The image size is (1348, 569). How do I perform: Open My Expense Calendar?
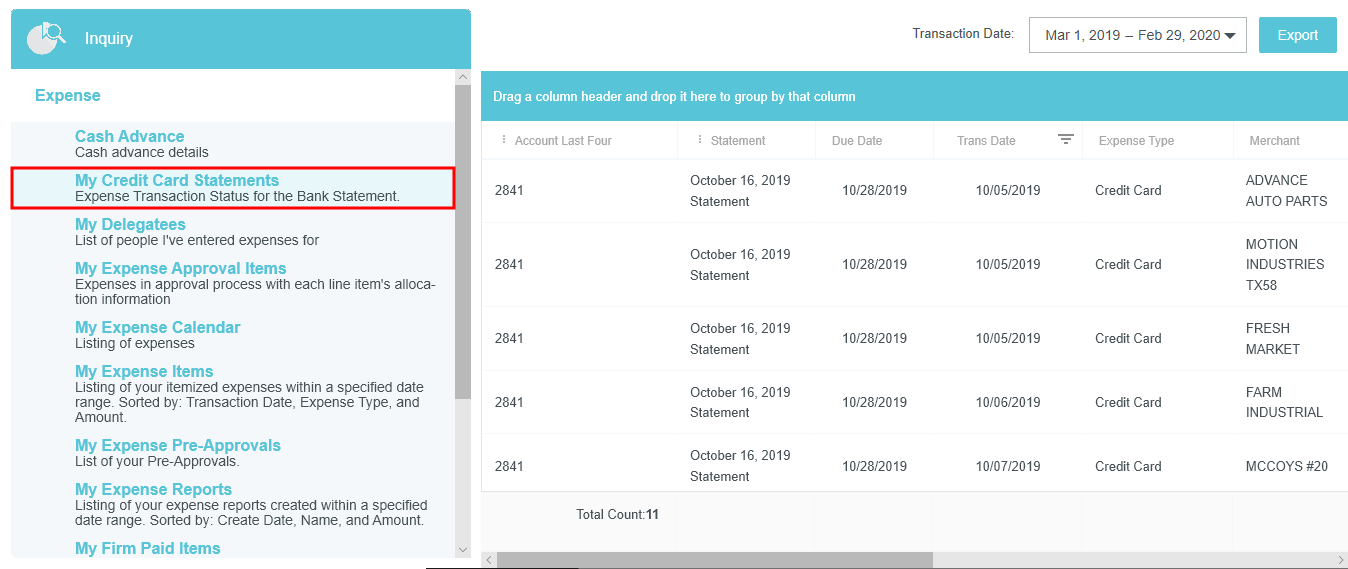pyautogui.click(x=157, y=328)
